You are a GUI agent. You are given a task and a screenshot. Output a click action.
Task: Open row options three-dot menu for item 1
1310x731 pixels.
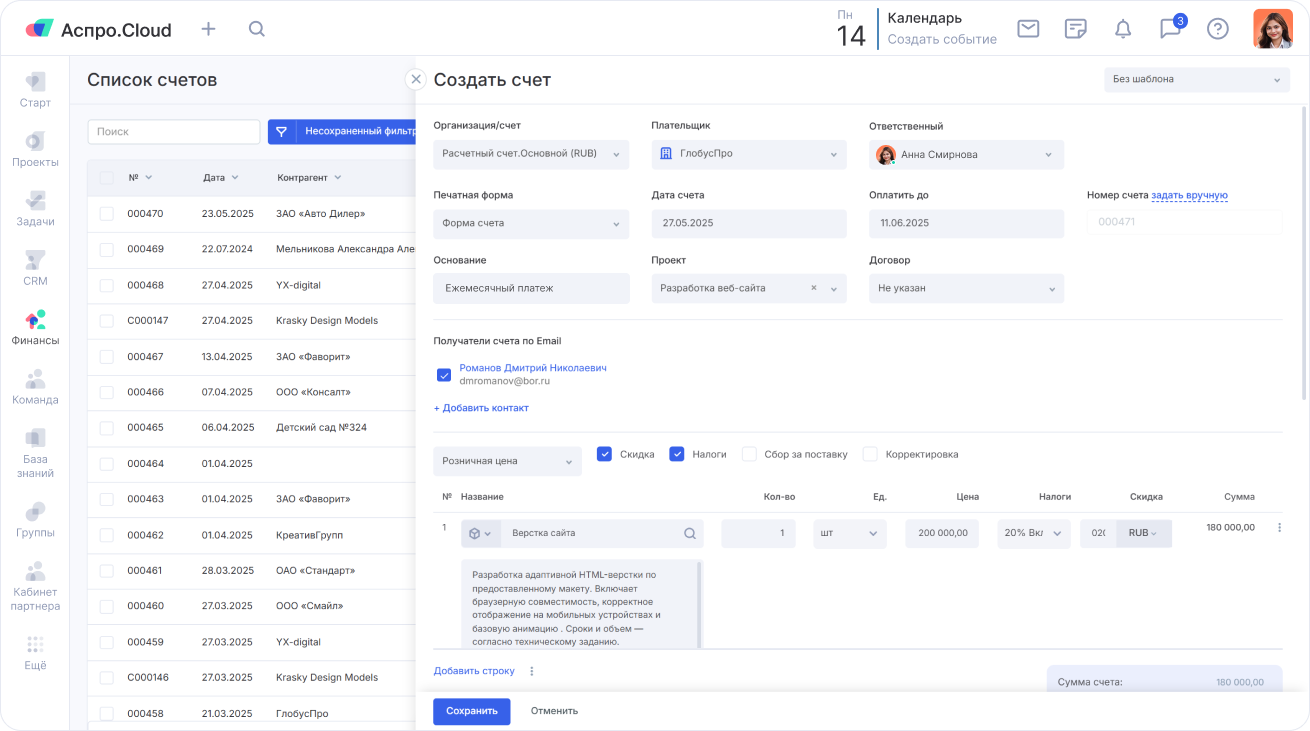(x=1279, y=528)
